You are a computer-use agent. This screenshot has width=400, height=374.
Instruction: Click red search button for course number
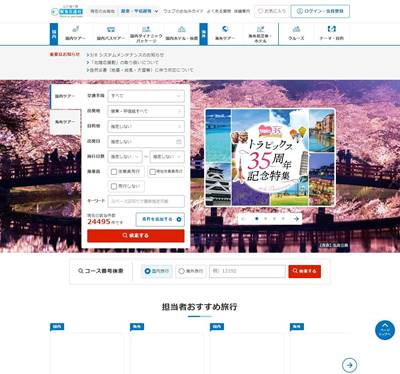[305, 271]
